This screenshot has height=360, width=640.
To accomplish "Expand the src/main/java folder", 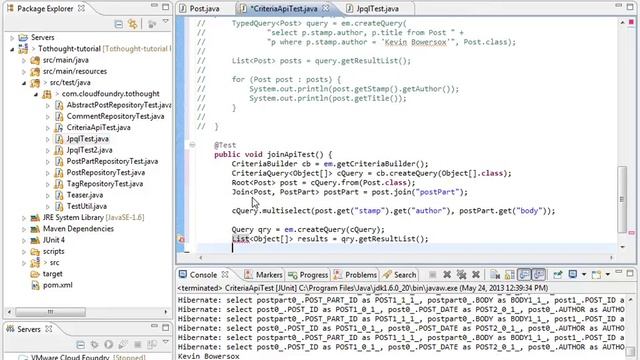I will (23, 60).
